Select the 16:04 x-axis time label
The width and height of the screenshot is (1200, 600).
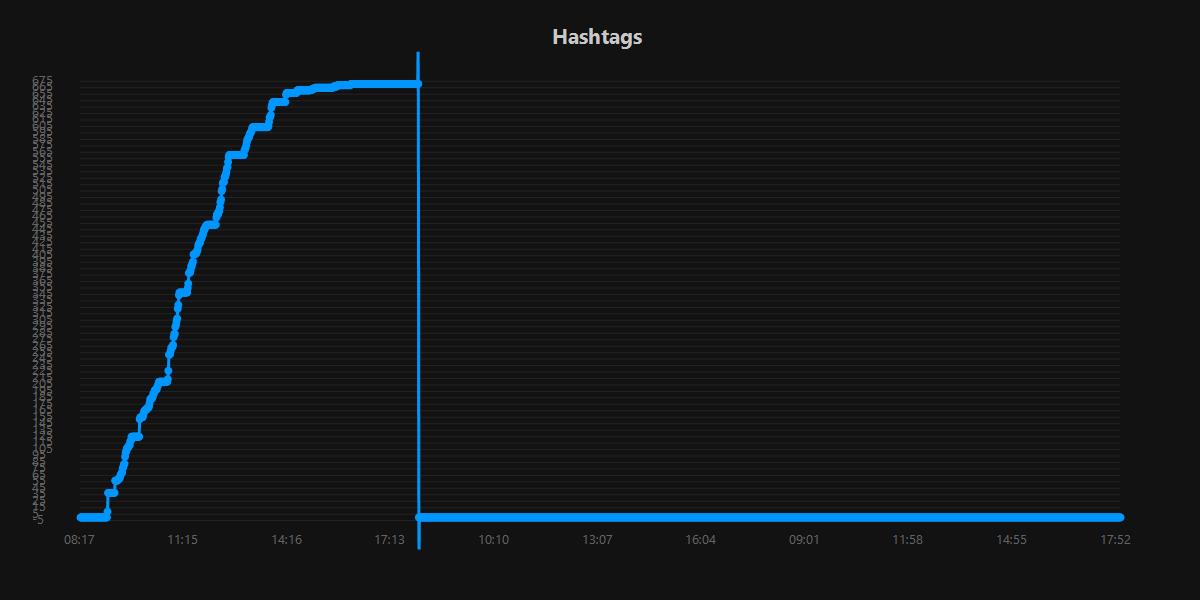tap(700, 540)
